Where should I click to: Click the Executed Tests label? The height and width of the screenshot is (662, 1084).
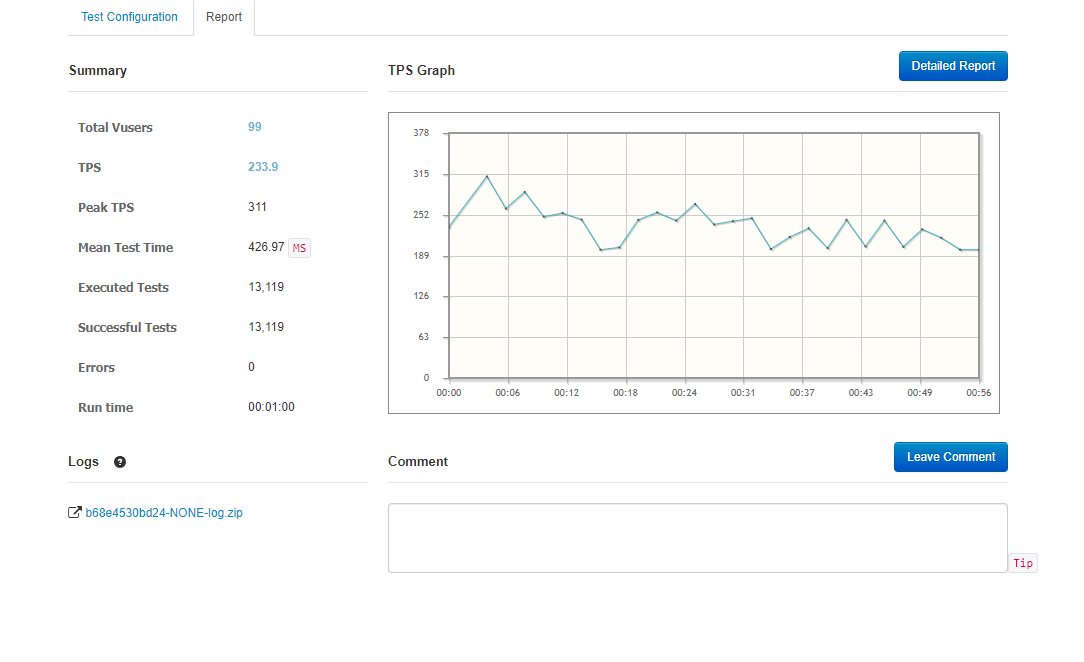point(123,288)
